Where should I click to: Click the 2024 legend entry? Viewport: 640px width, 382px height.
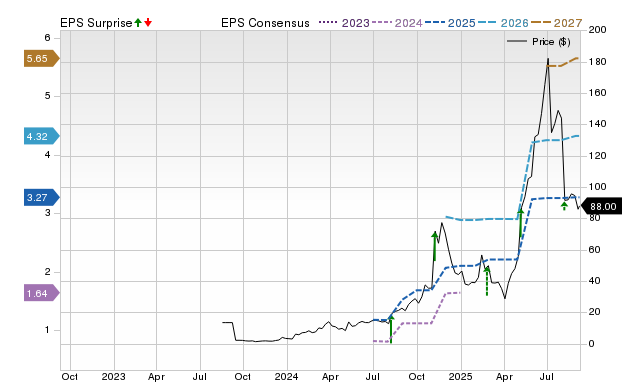(x=397, y=23)
